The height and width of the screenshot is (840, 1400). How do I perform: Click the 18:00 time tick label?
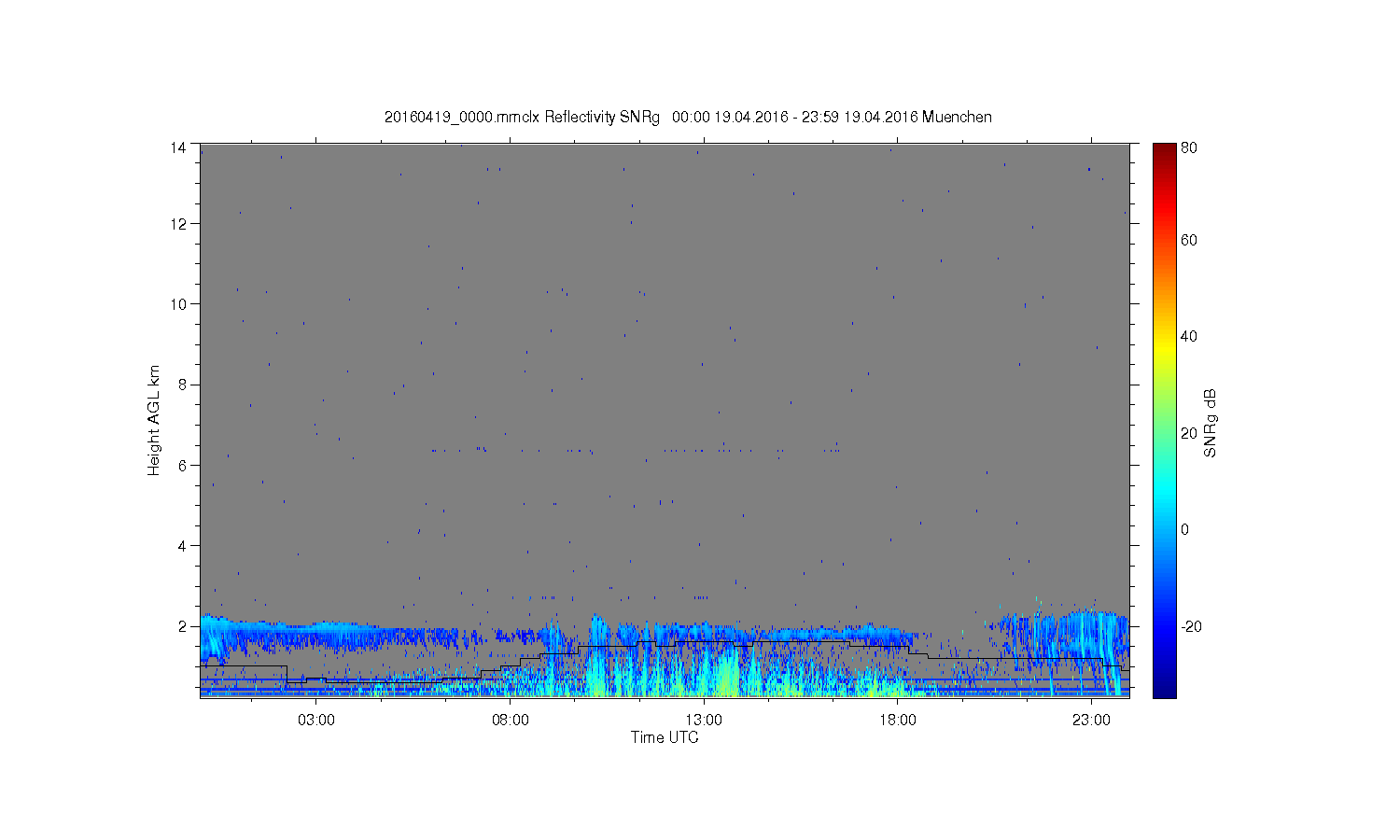coord(898,721)
